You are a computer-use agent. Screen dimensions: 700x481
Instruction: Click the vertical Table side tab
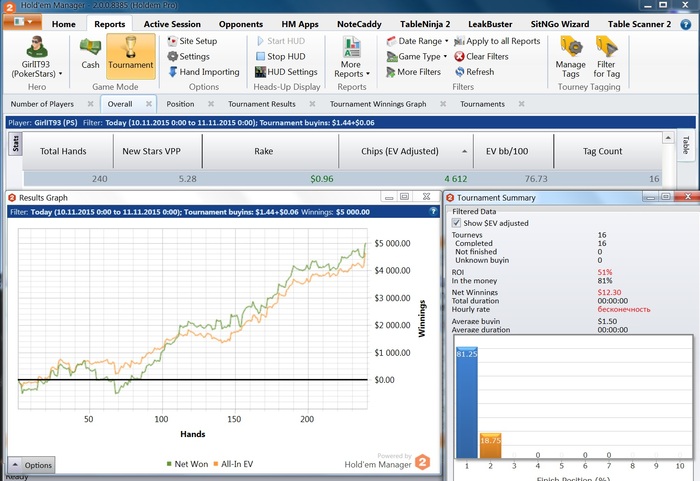point(686,145)
